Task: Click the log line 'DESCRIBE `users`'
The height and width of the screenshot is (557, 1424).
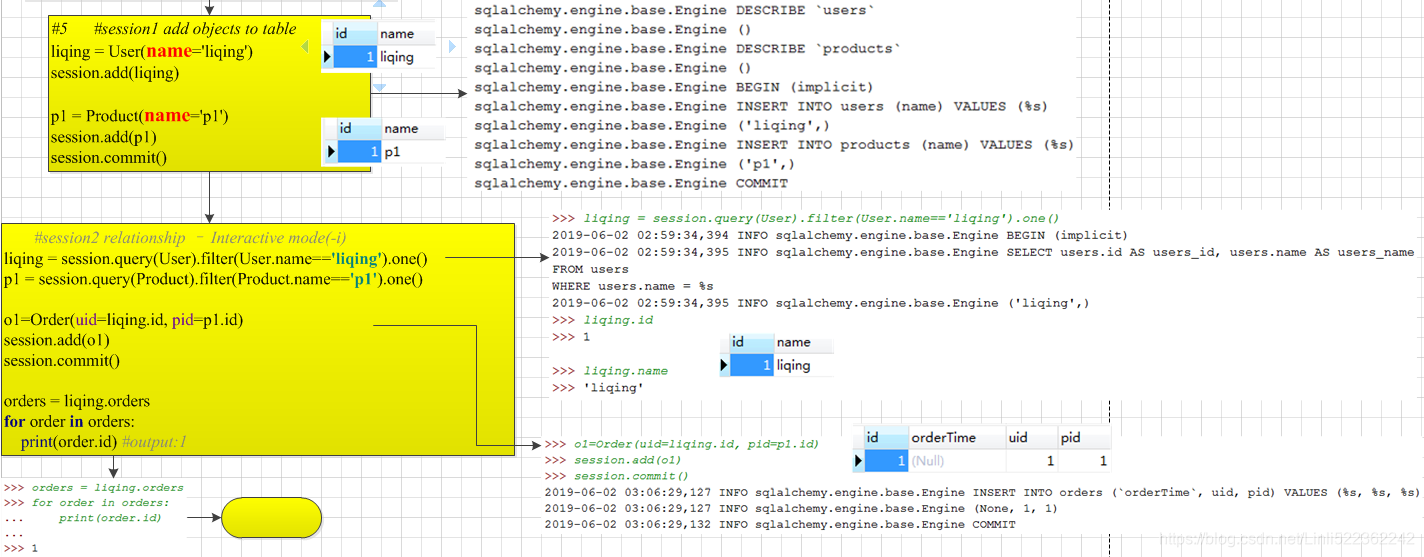Action: 674,10
